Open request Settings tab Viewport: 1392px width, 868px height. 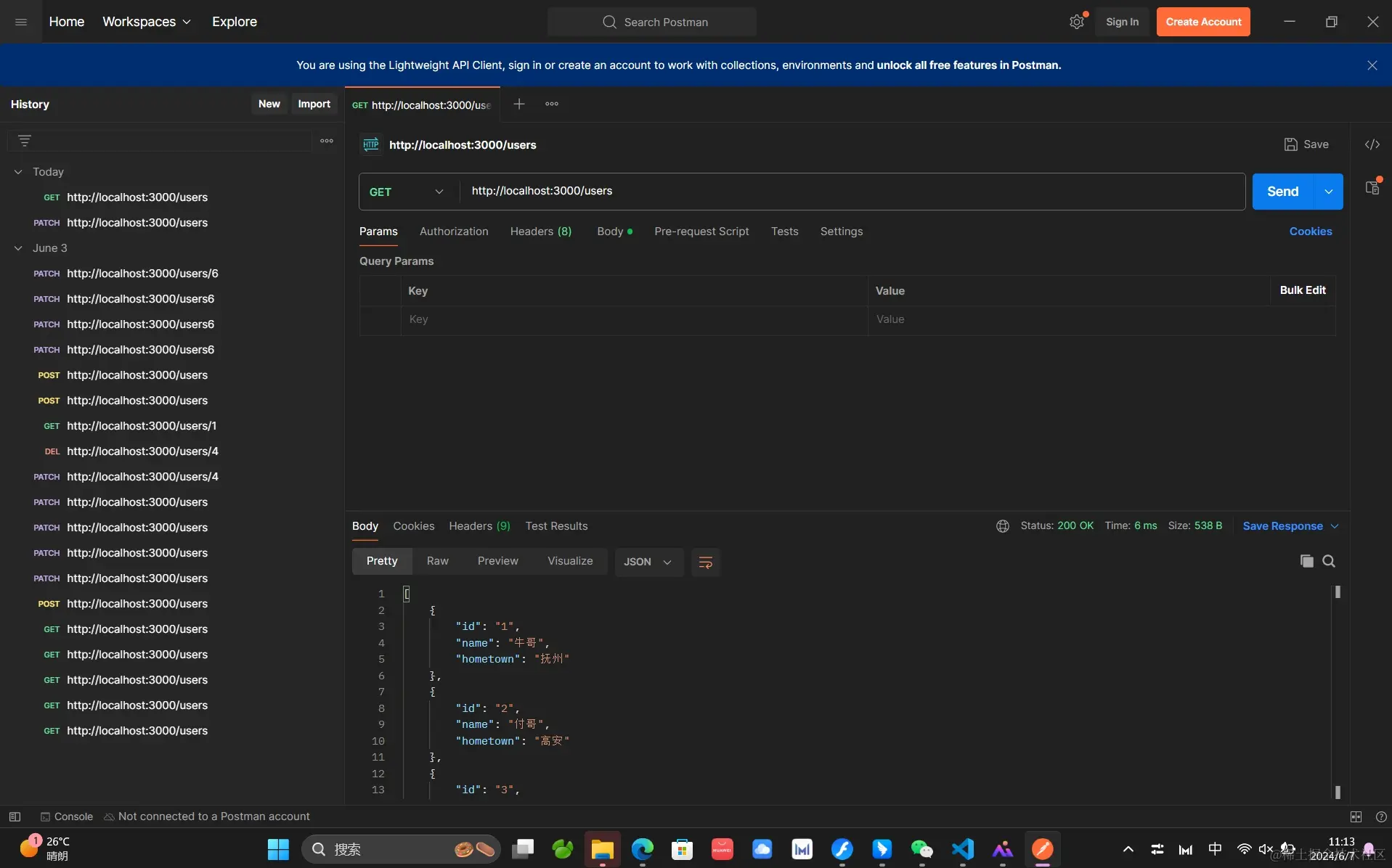tap(842, 232)
